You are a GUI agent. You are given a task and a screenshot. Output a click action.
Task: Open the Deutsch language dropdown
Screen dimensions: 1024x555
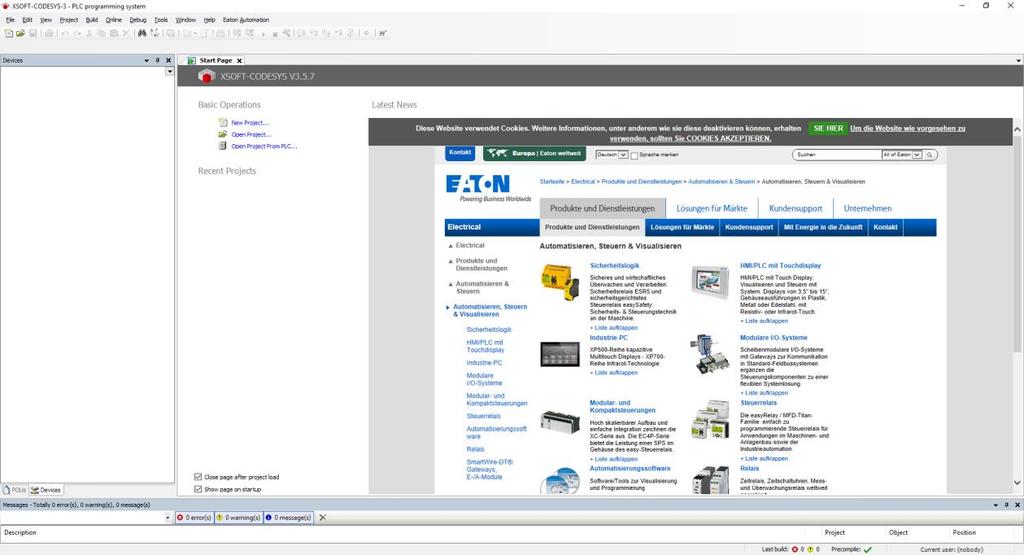tap(612, 155)
